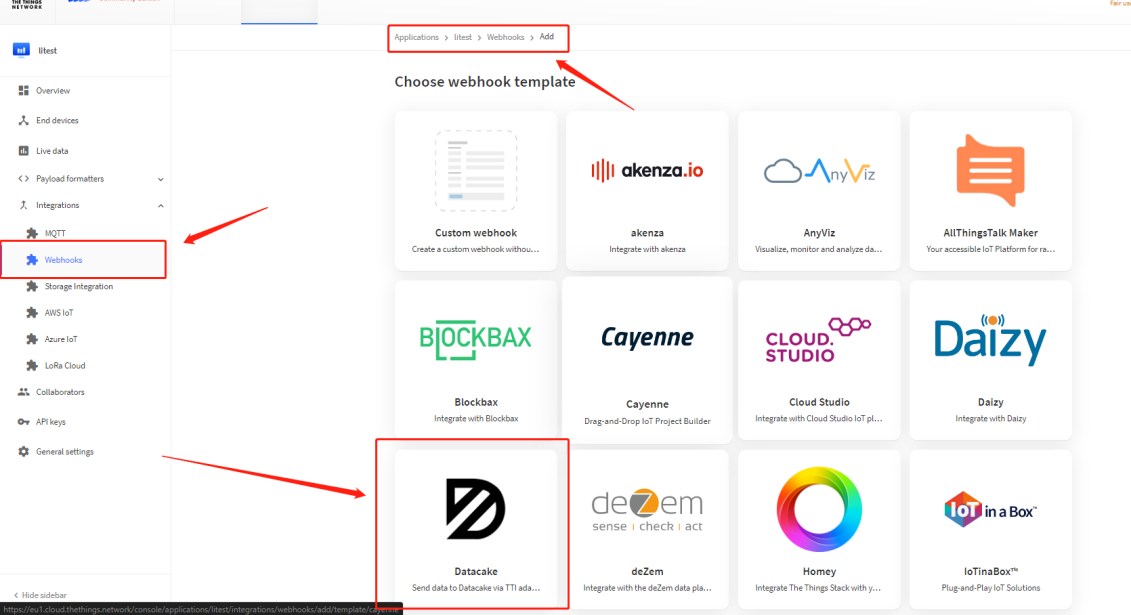Click the litest application icon

[21, 50]
